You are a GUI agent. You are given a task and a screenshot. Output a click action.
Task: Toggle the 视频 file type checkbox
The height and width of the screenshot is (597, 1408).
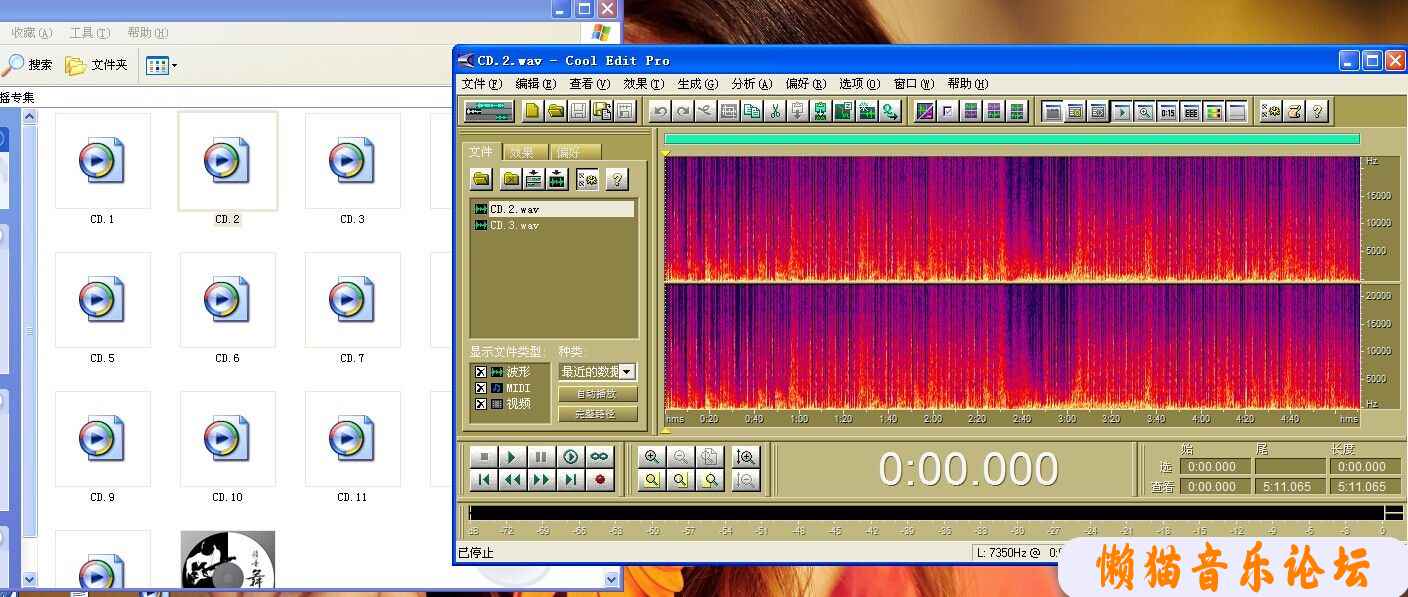coord(481,404)
